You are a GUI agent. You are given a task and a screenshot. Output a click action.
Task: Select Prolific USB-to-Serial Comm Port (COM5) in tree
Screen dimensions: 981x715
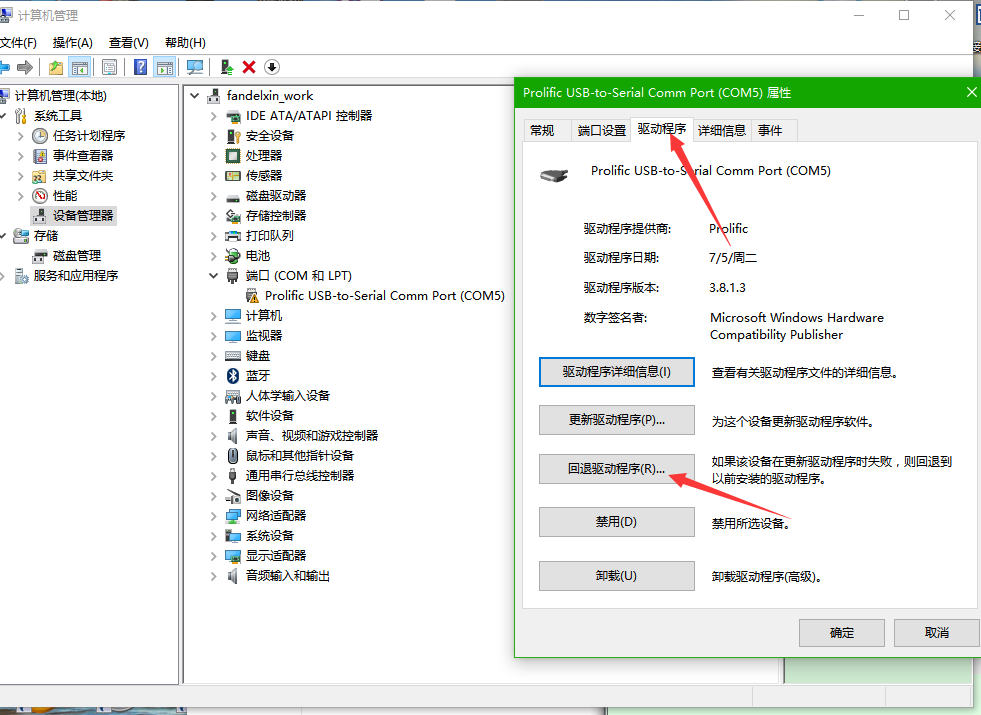coord(384,296)
